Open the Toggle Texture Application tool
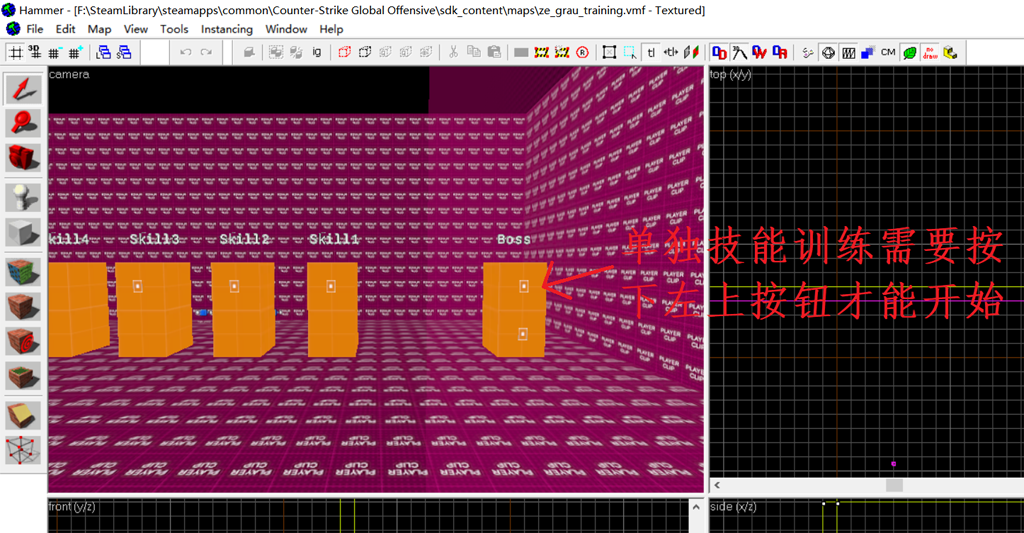The height and width of the screenshot is (533, 1024). 23,272
